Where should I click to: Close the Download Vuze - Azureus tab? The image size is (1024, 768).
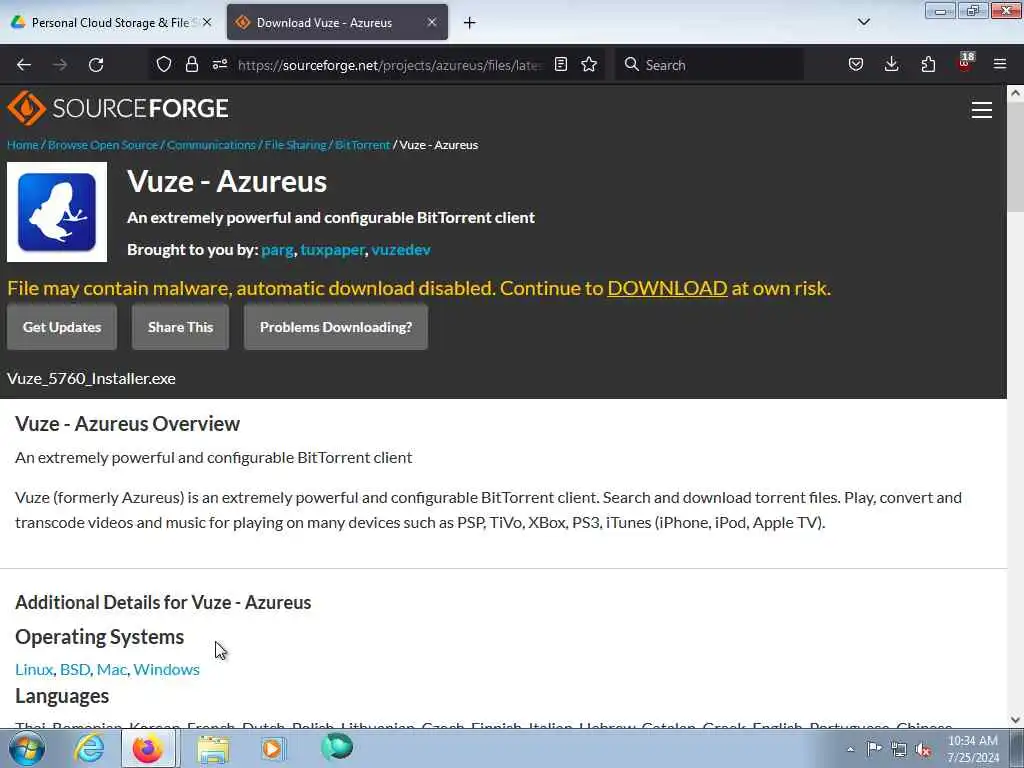[432, 22]
